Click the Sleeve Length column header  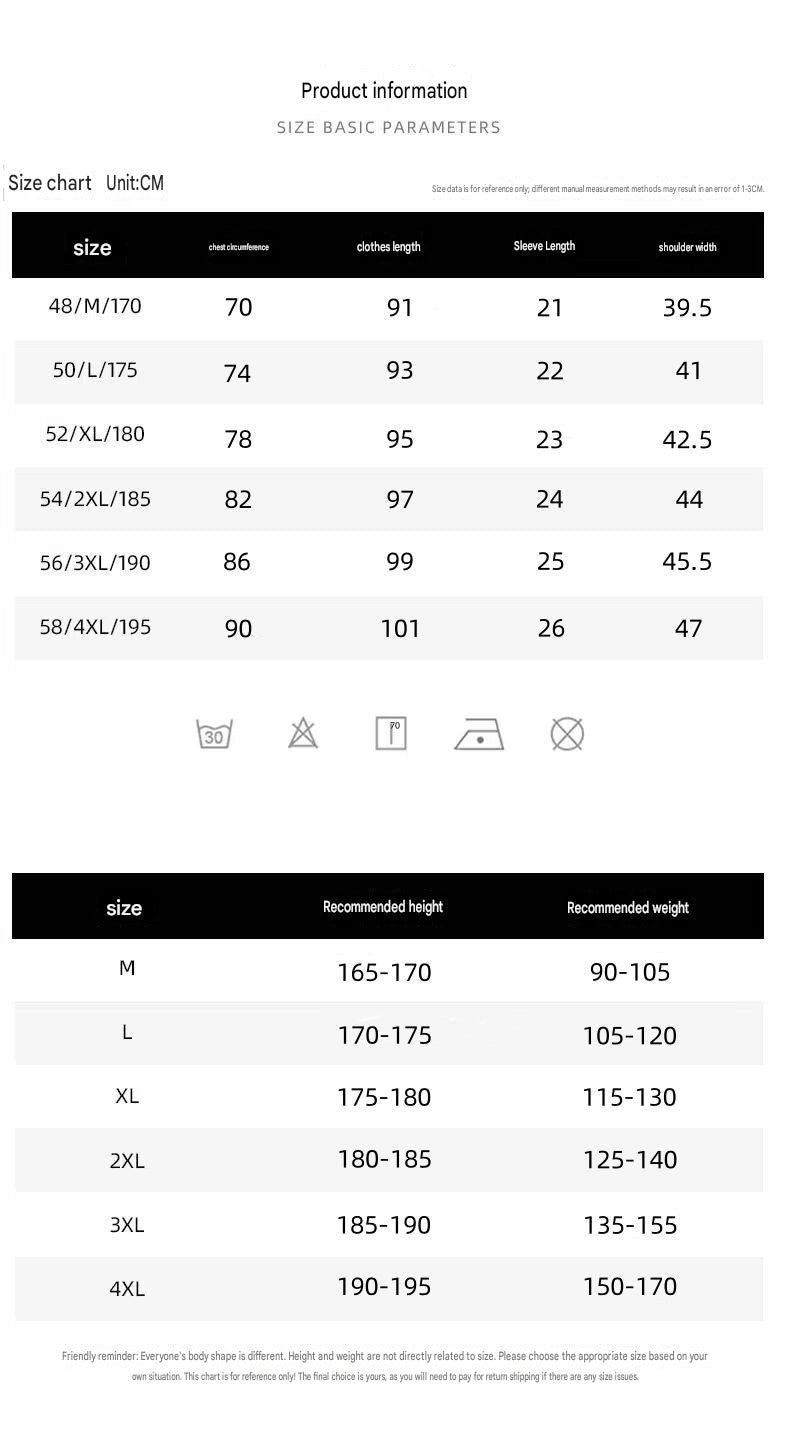[544, 246]
